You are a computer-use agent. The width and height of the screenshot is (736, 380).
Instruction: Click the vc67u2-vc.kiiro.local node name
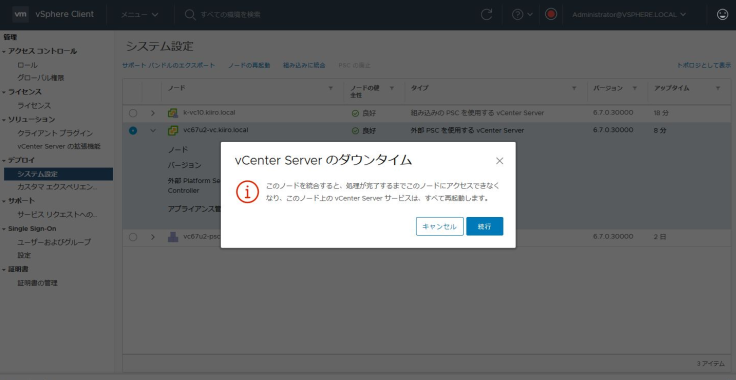click(x=215, y=130)
